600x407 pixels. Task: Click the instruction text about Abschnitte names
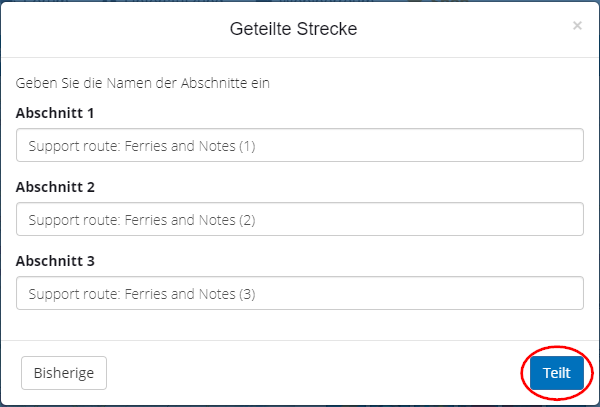click(x=143, y=83)
